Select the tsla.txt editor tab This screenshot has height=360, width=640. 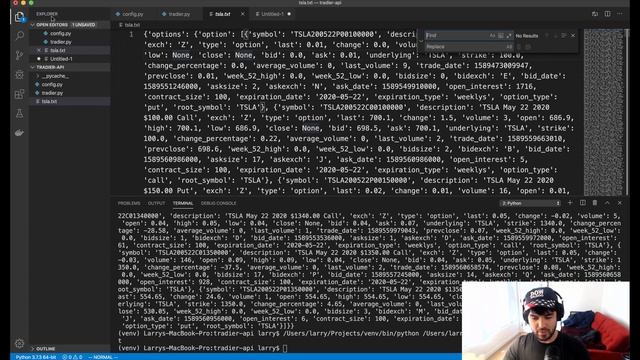tap(222, 14)
